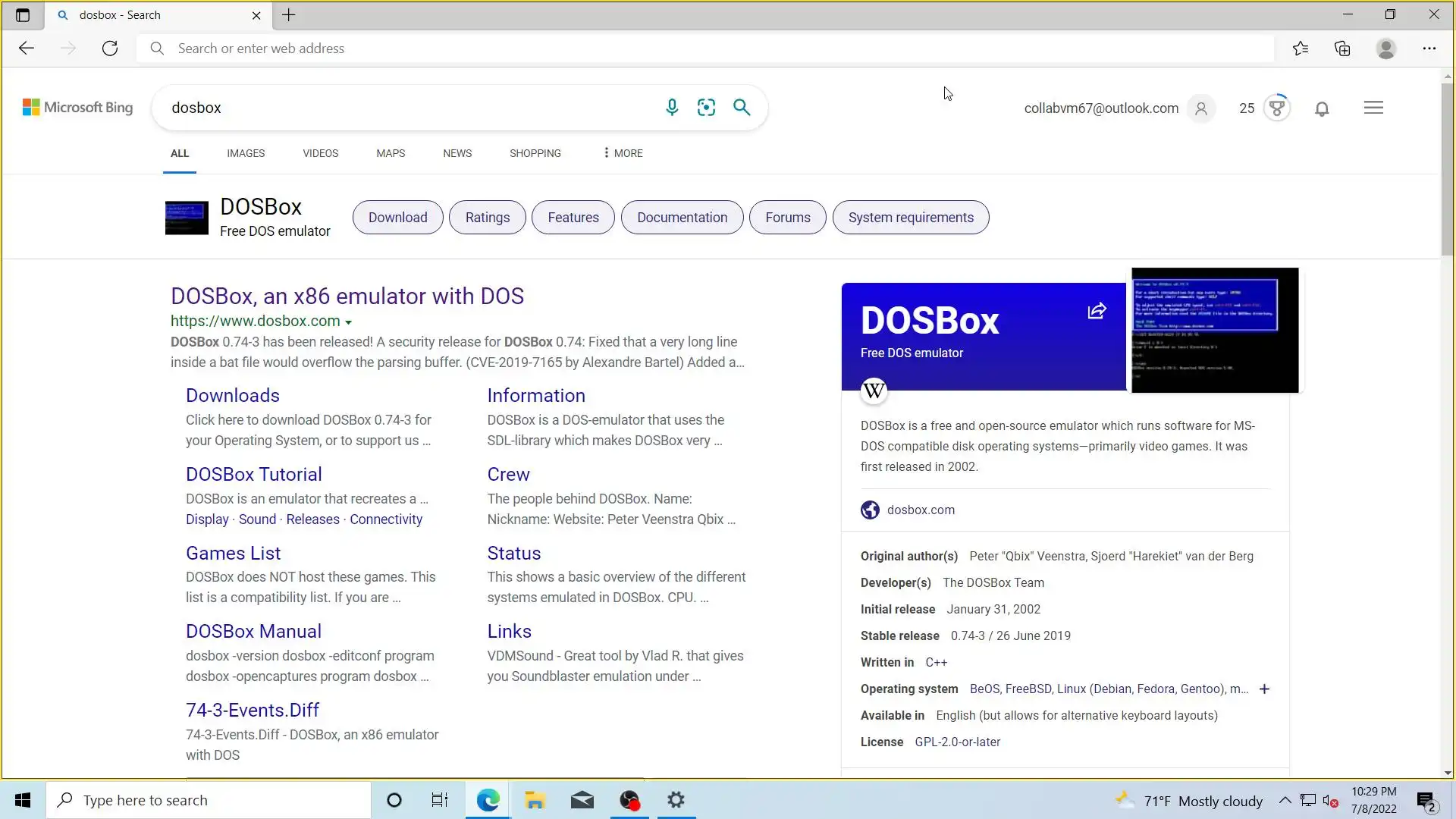This screenshot has width=1456, height=819.
Task: Click the DOSBox screenshot thumbnail
Action: 1214,331
